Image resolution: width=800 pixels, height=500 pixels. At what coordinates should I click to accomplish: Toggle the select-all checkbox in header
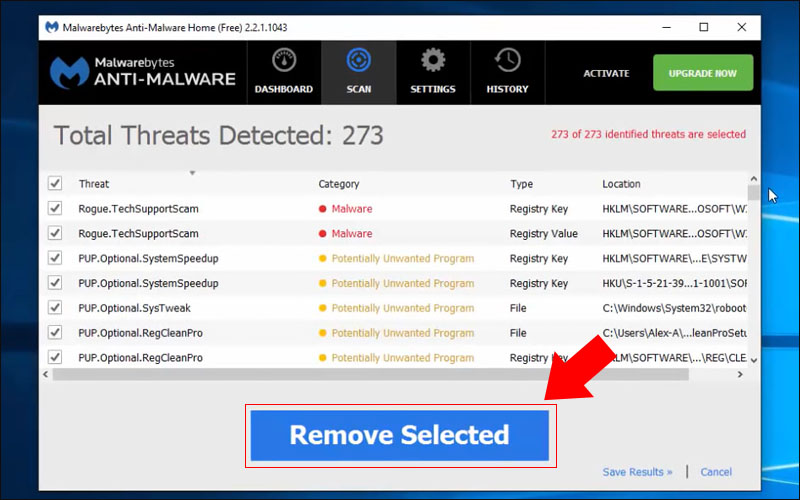coord(55,183)
